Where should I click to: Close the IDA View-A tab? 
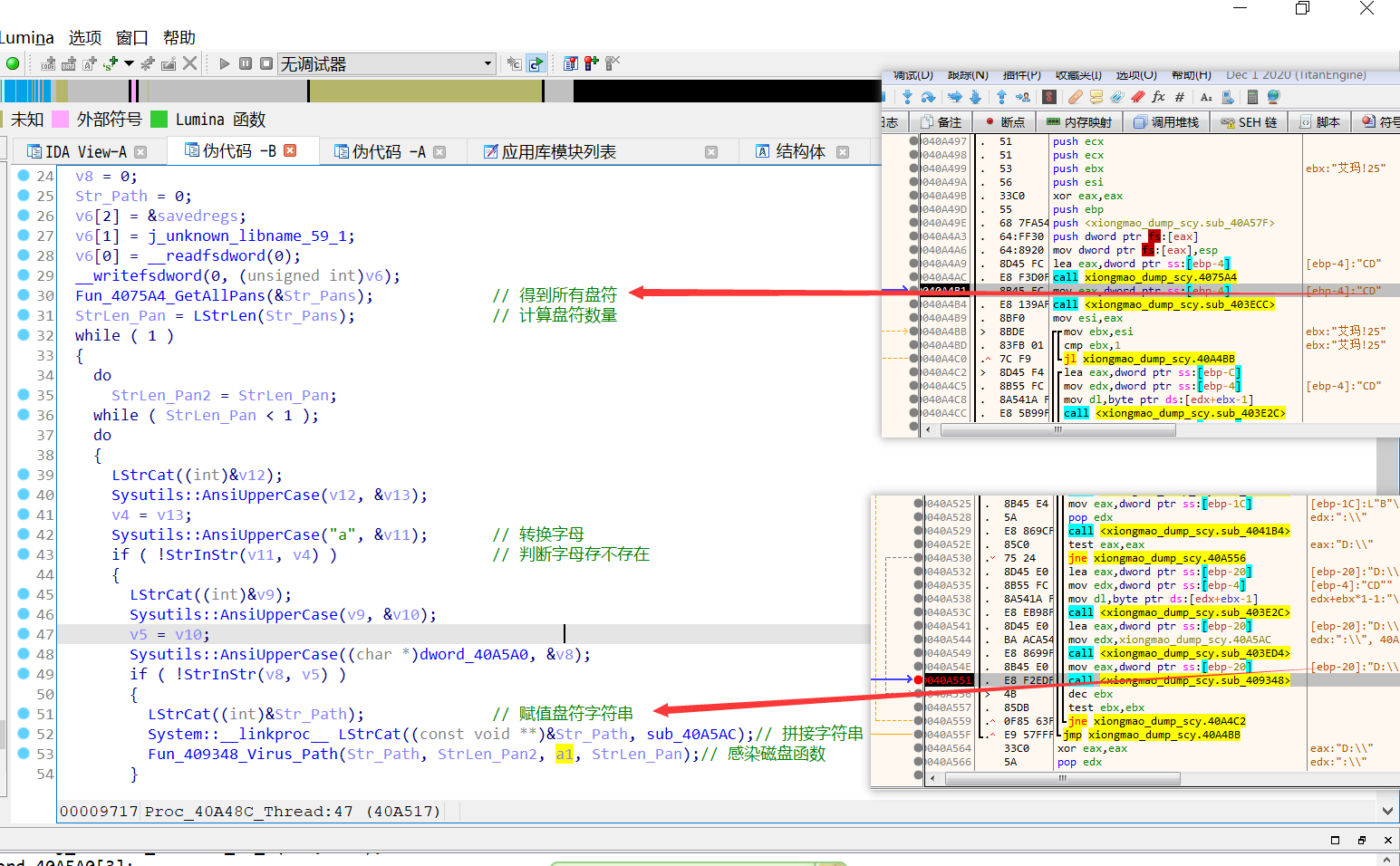pos(140,152)
